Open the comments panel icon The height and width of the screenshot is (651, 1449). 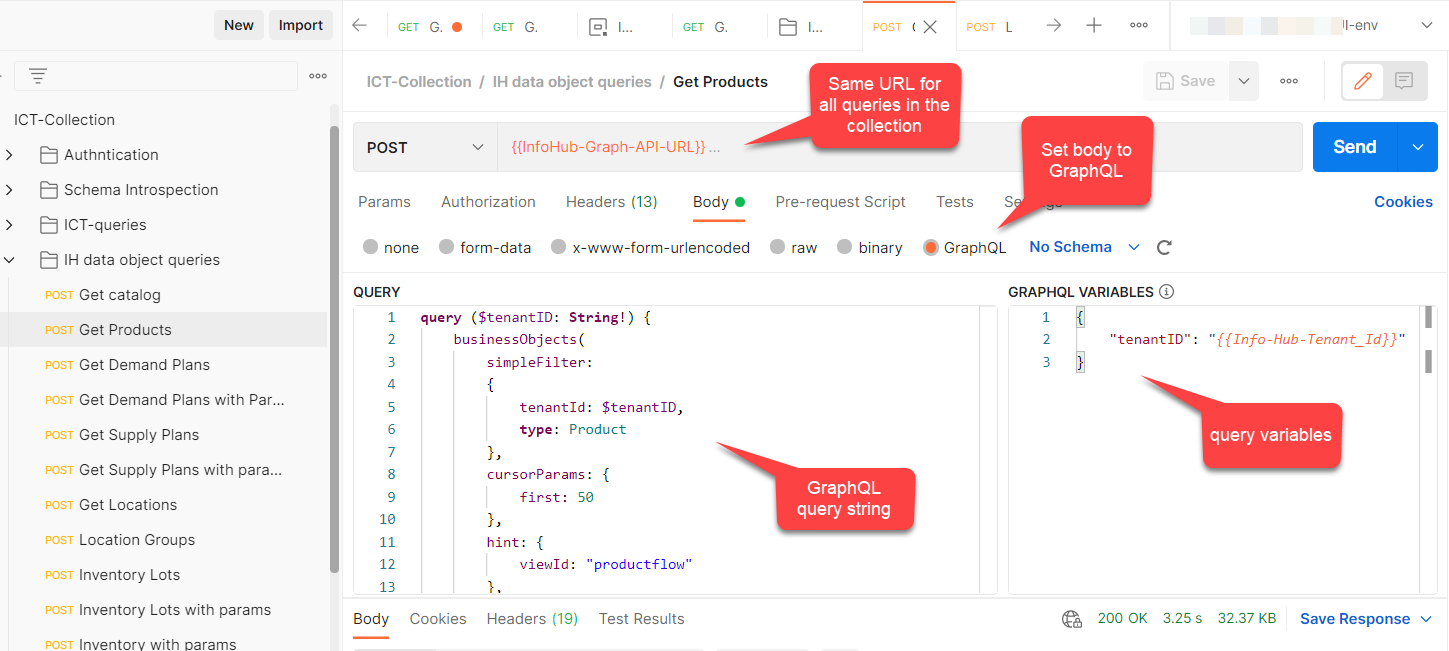tap(1405, 80)
